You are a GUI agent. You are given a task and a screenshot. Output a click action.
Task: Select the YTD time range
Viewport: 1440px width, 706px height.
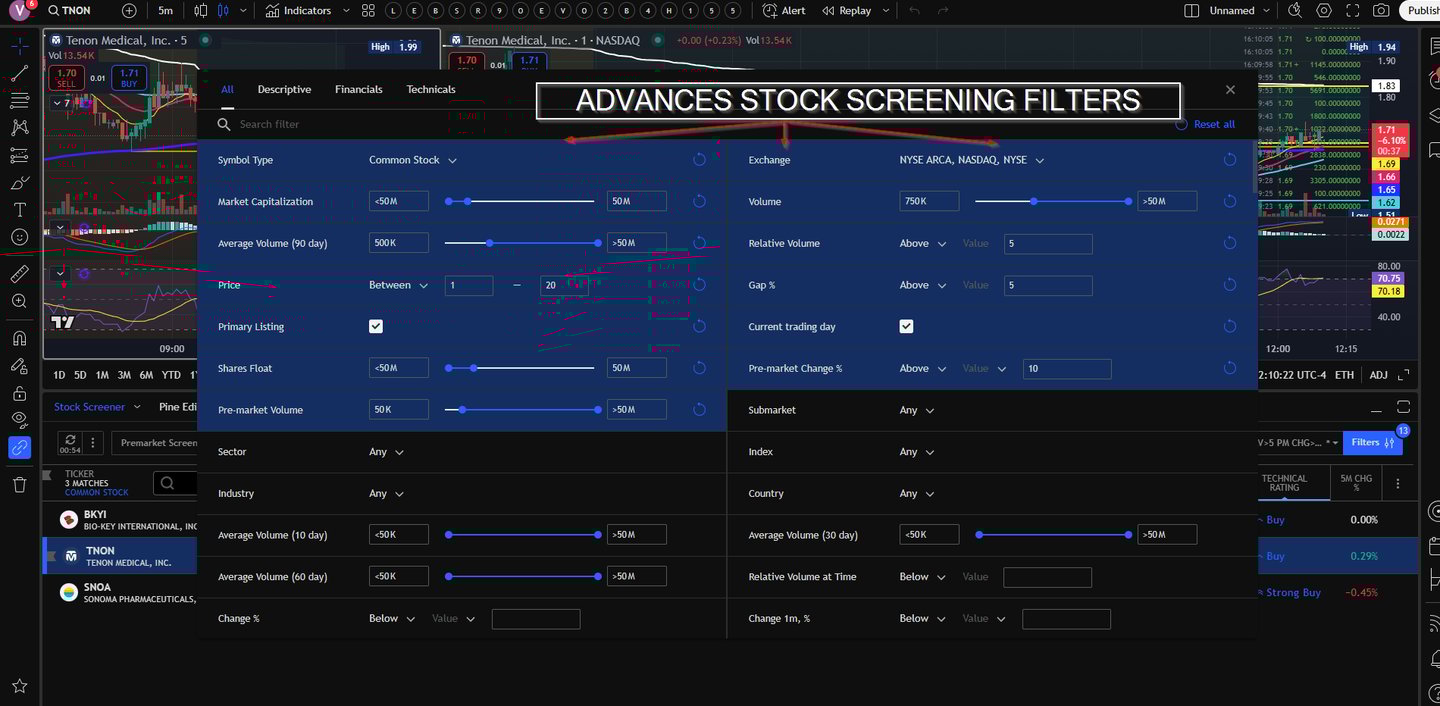point(171,375)
